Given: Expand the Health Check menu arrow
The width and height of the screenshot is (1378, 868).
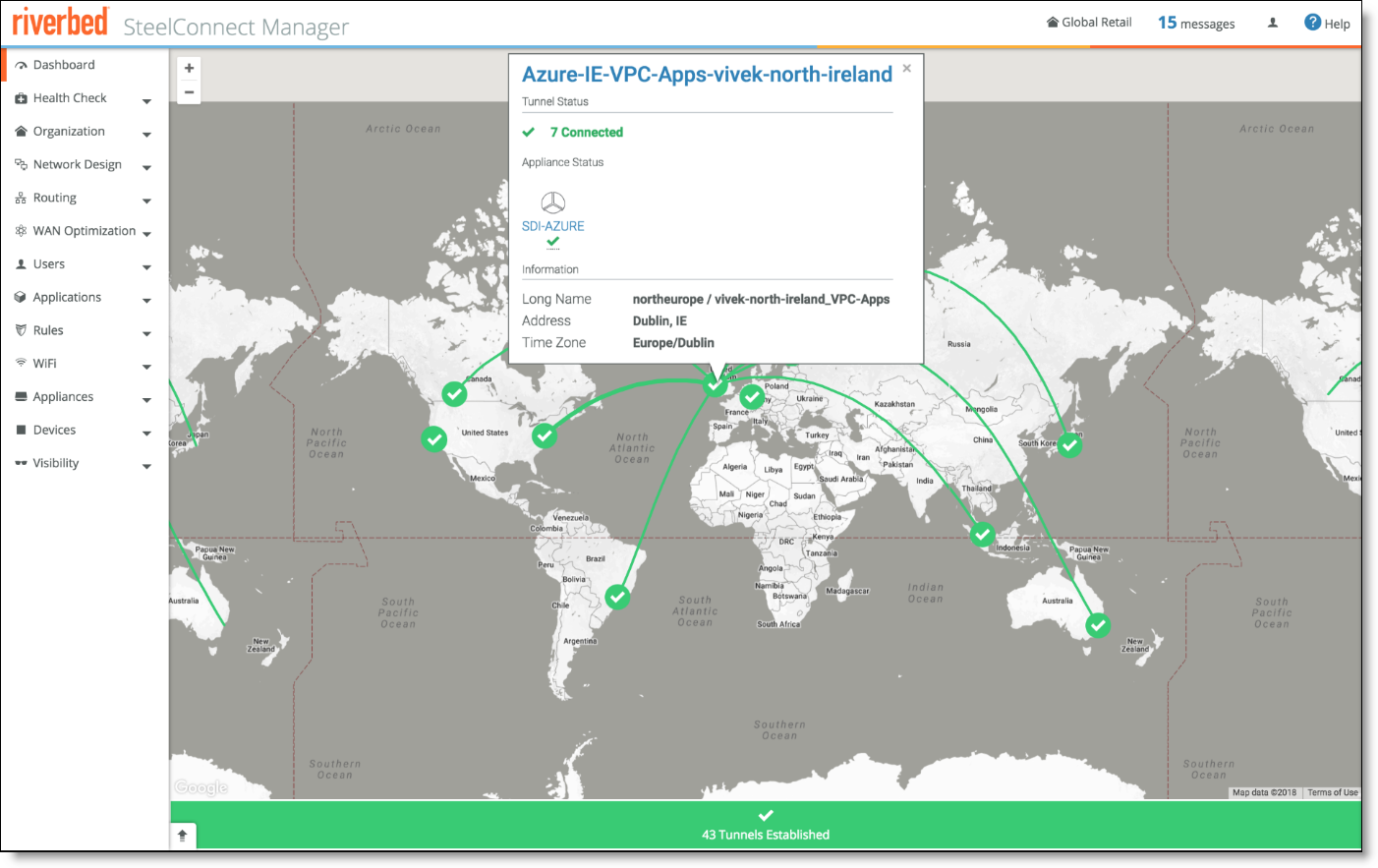Looking at the screenshot, I should (x=146, y=101).
